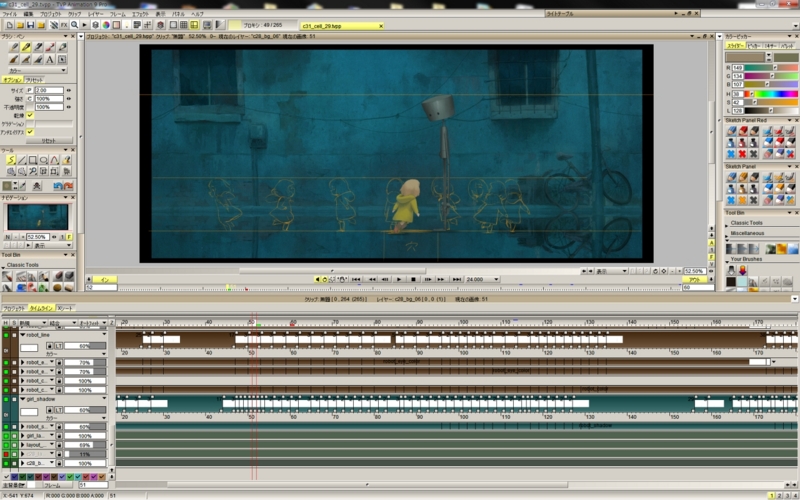Click the Play button in the transport controls

pyautogui.click(x=399, y=279)
